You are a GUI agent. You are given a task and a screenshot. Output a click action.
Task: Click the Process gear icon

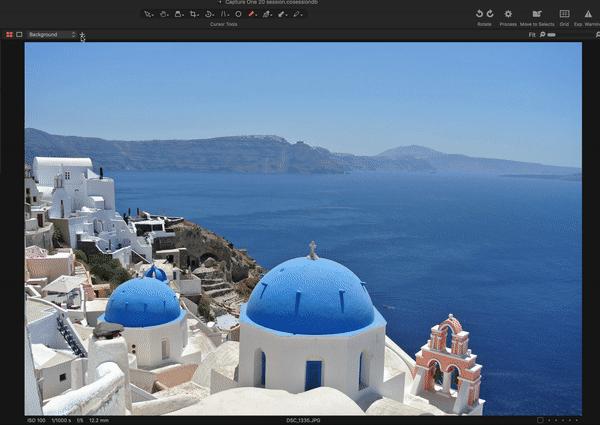tap(508, 14)
